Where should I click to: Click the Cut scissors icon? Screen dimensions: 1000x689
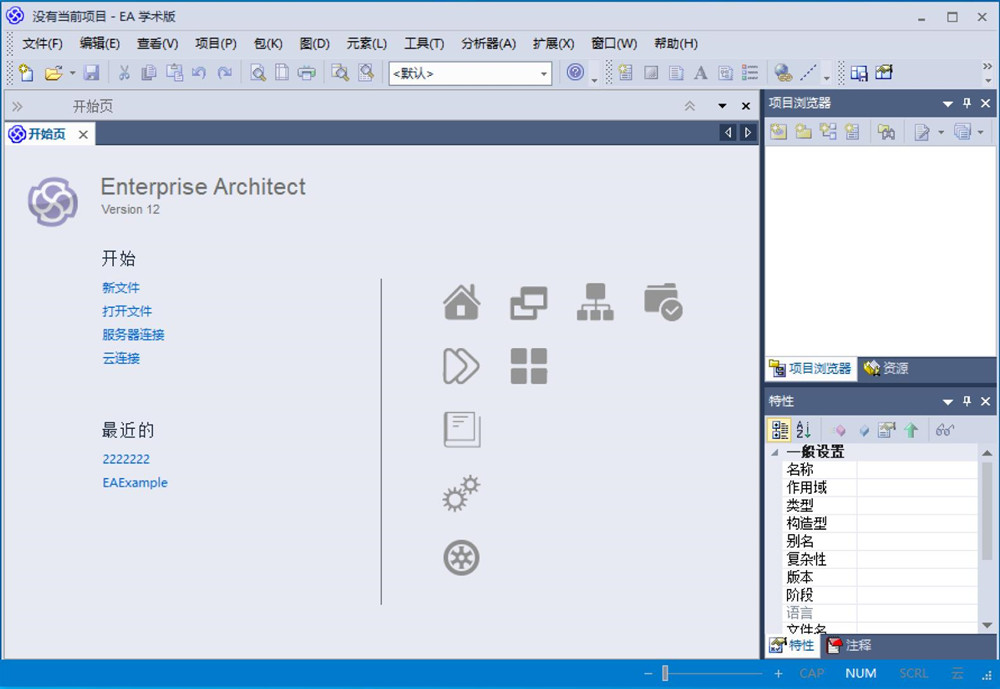pyautogui.click(x=124, y=73)
